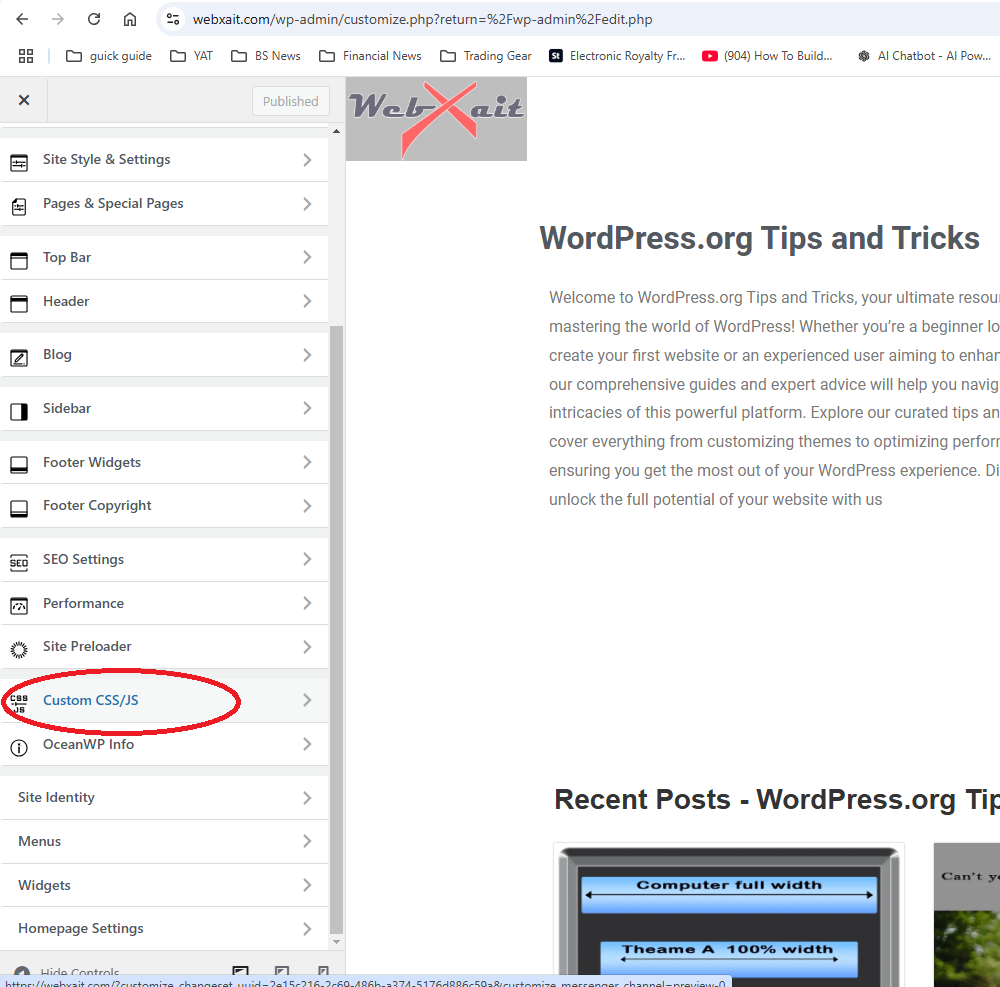Open the guick guide bookmark folder
Image resolution: width=1000 pixels, height=987 pixels.
click(109, 56)
